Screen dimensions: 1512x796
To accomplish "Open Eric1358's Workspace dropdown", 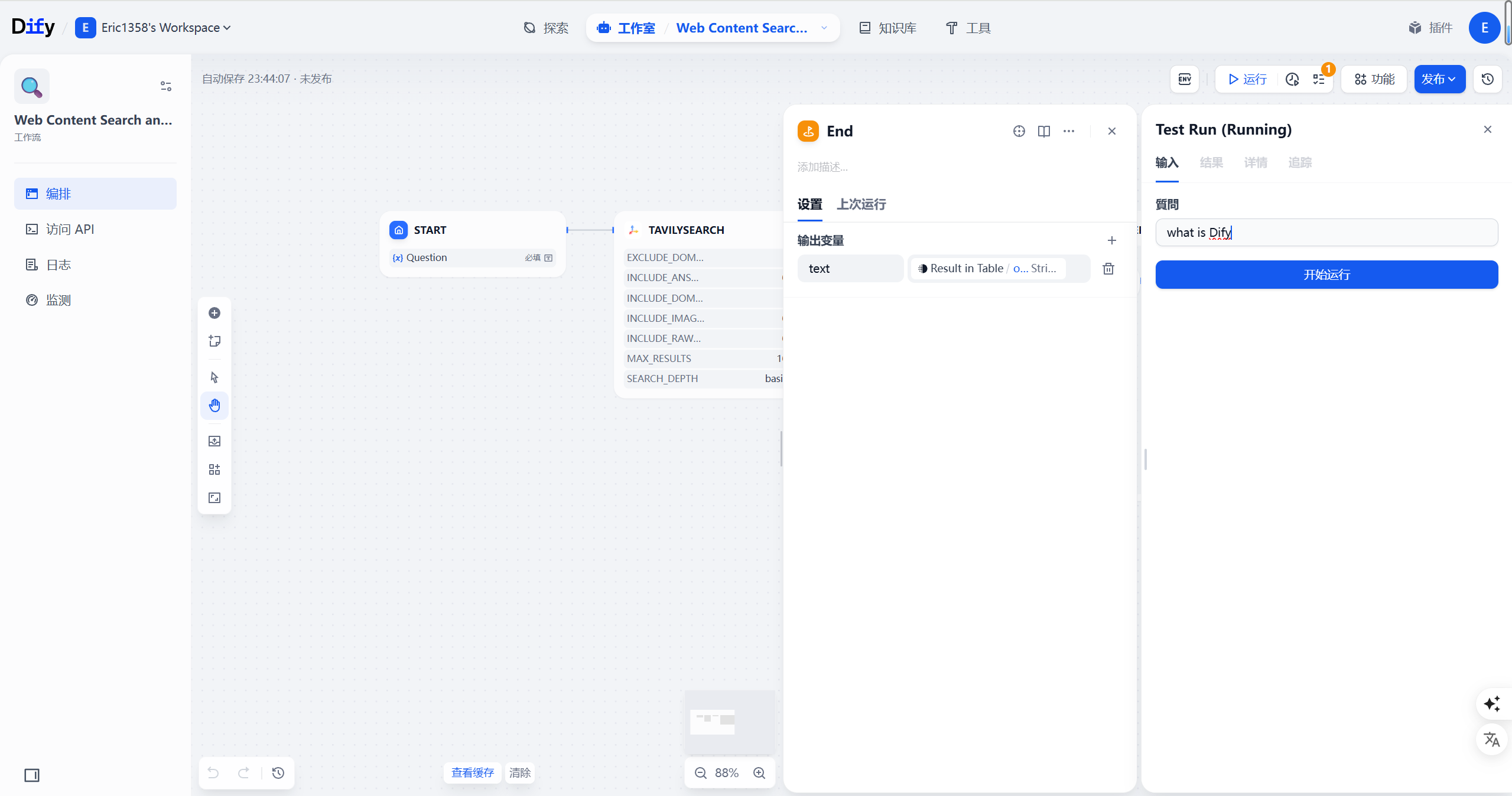I will (153, 28).
